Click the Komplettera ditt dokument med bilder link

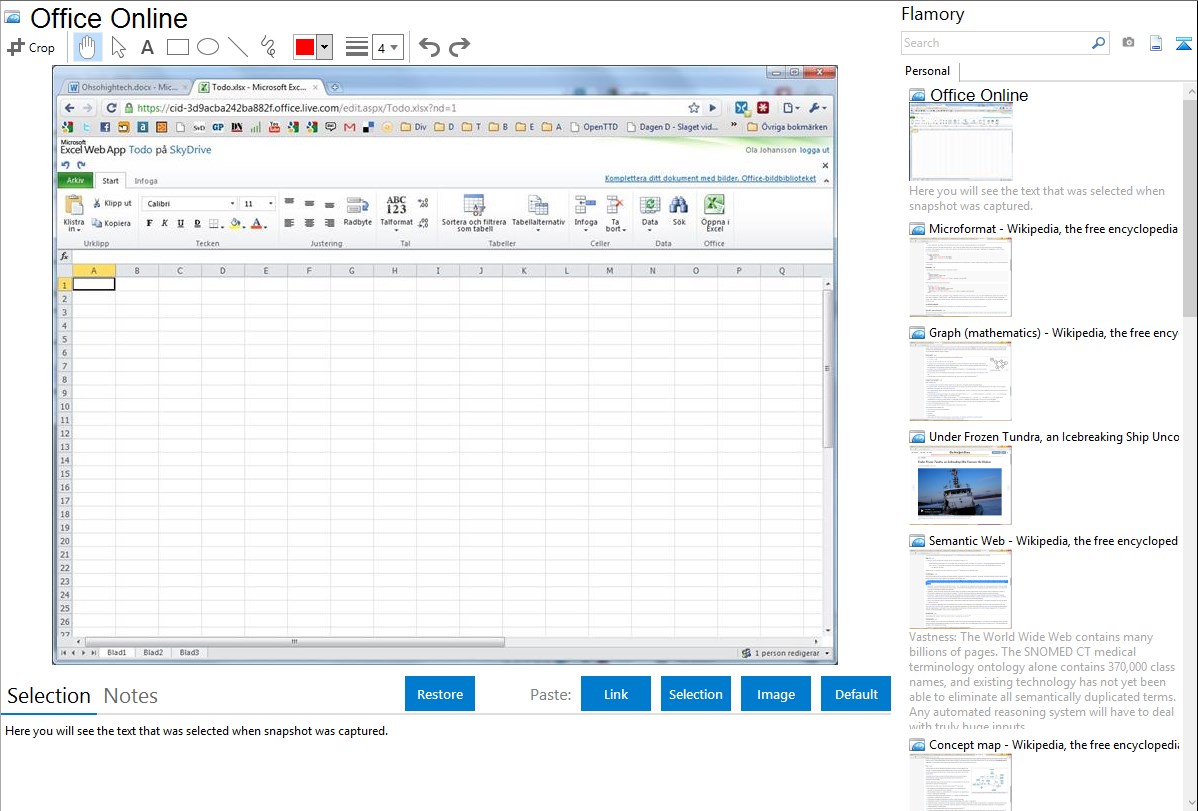coord(711,179)
